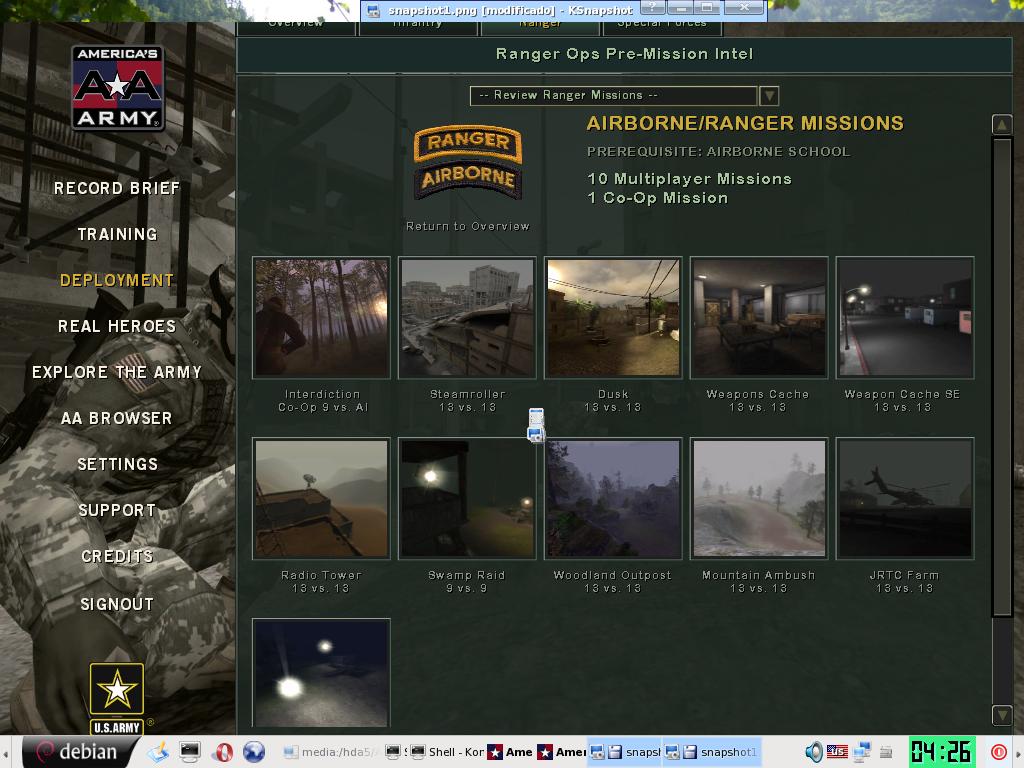Open the Support menu item
The width and height of the screenshot is (1024, 768).
coord(118,511)
